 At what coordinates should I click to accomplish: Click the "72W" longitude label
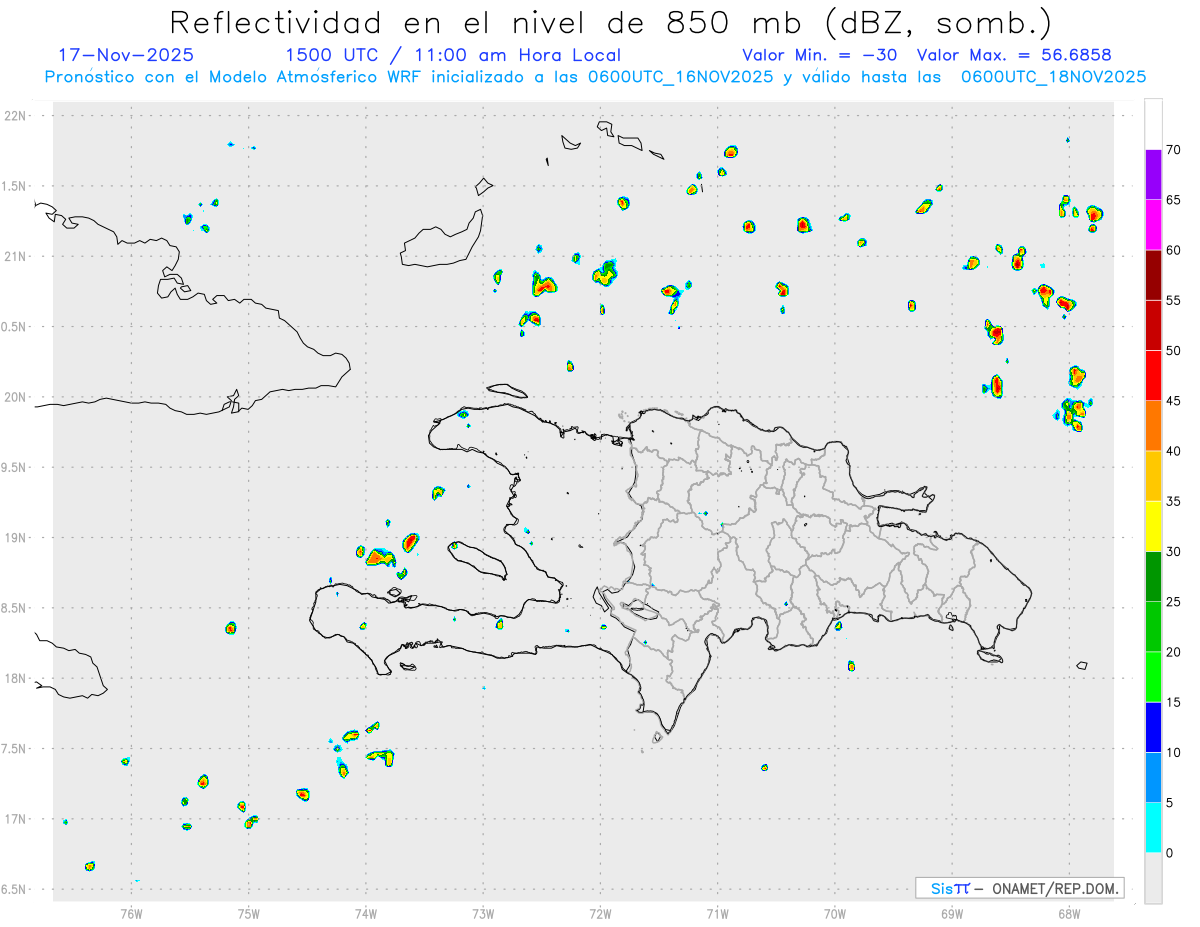600,913
